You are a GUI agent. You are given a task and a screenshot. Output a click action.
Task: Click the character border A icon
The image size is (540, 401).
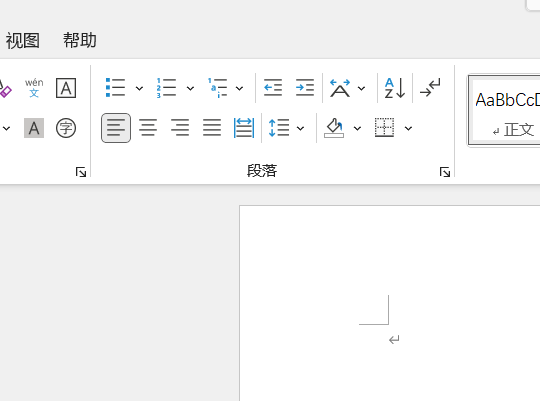click(x=66, y=88)
